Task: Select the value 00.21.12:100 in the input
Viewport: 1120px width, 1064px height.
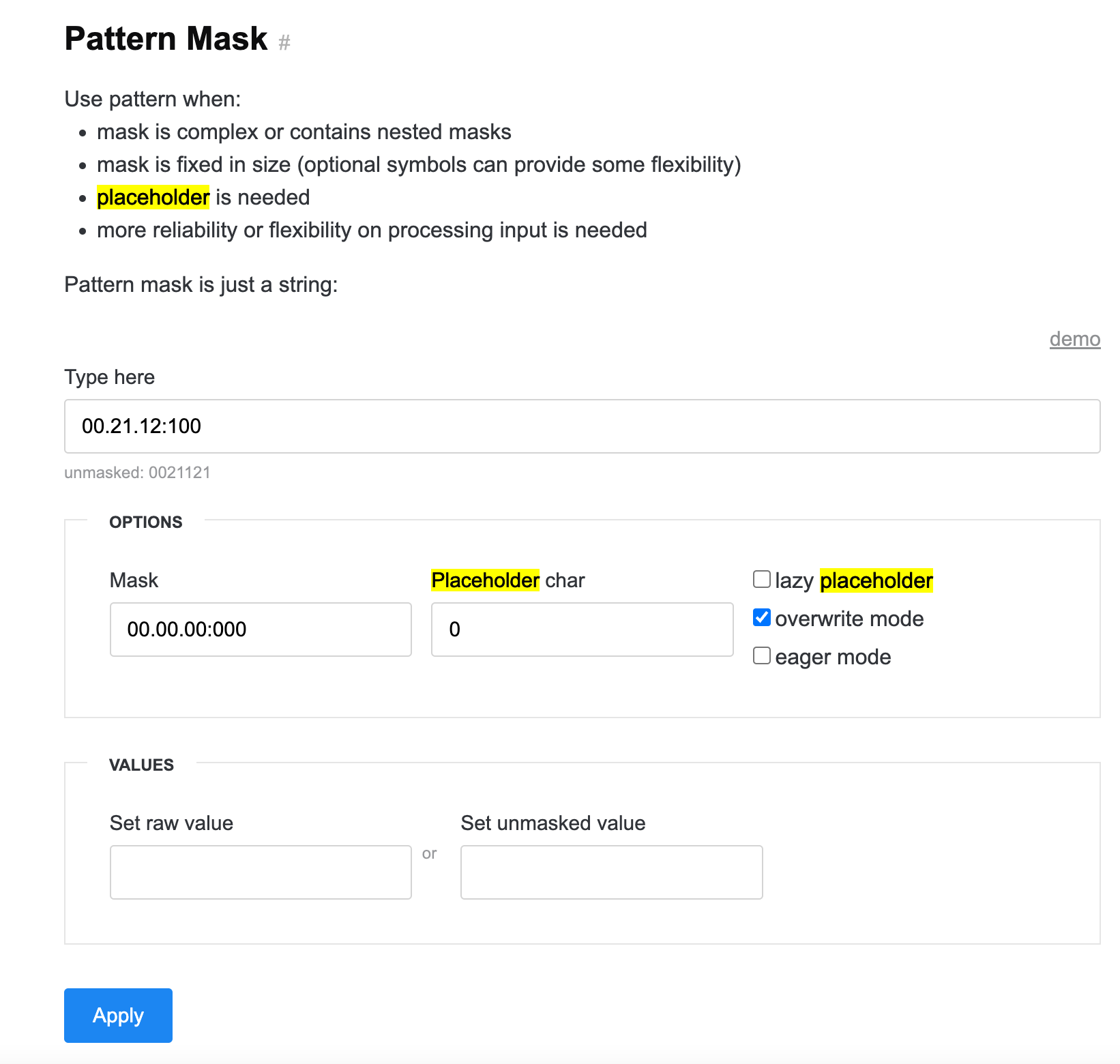Action: click(141, 426)
